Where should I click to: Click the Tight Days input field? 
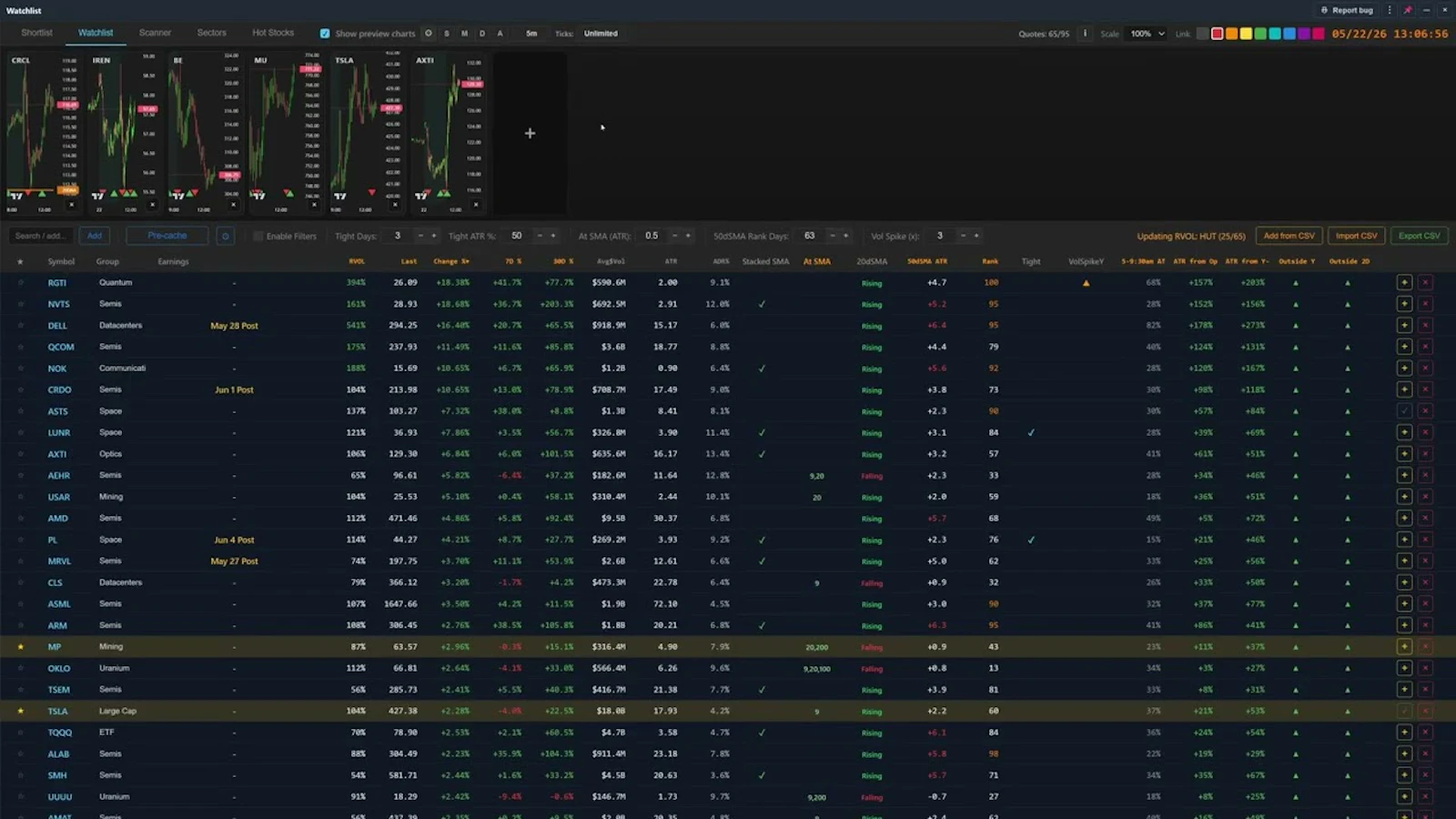pyautogui.click(x=398, y=236)
